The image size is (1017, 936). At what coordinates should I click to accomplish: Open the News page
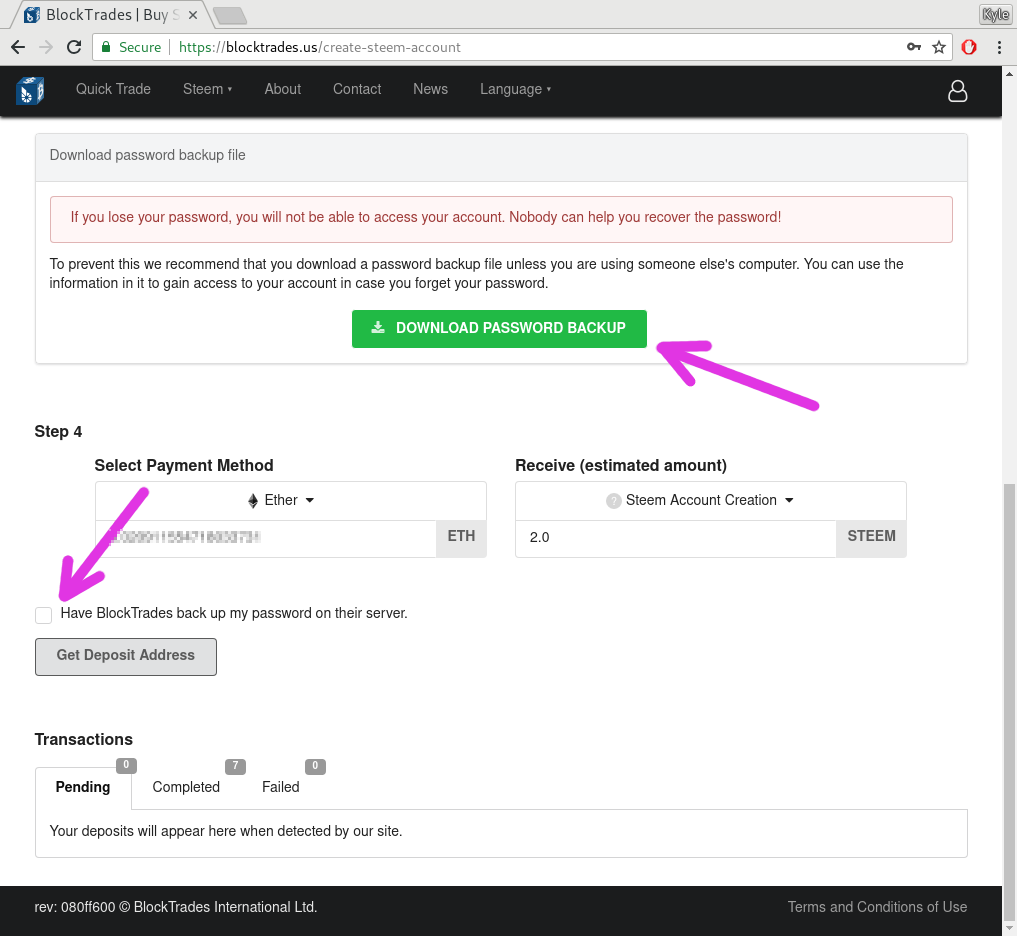430,89
